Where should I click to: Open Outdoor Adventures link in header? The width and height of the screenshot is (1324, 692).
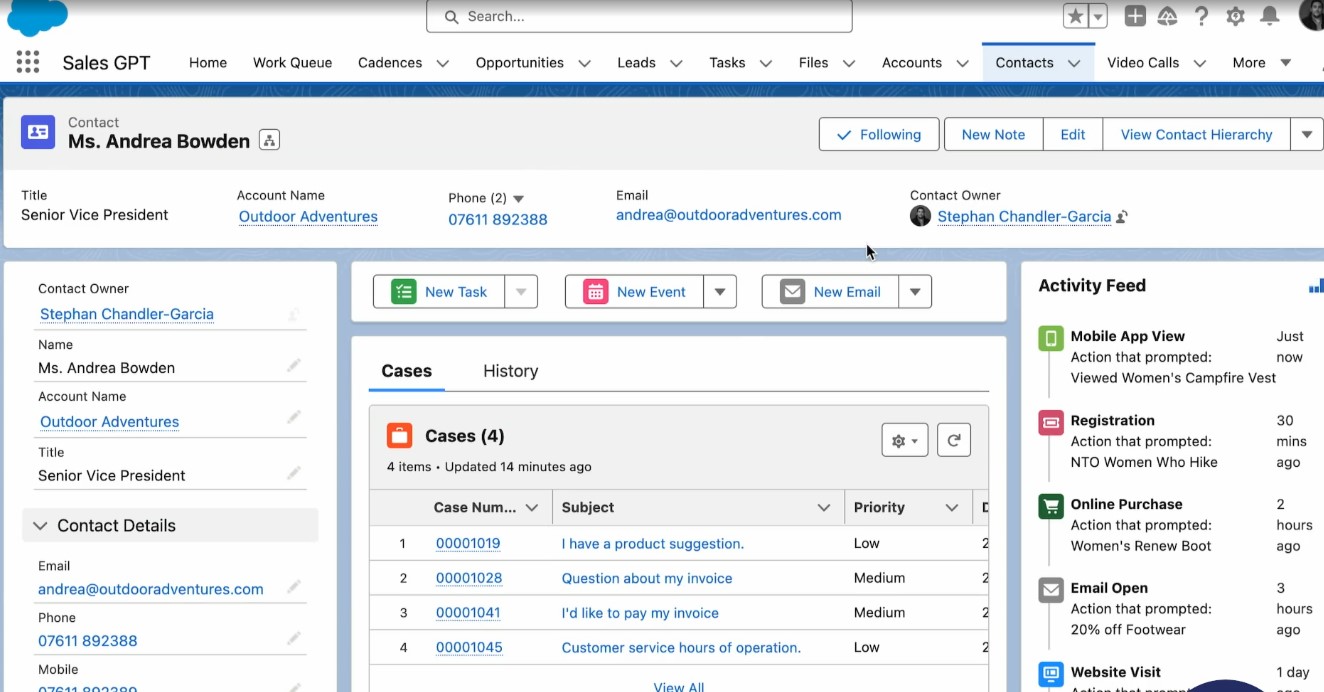point(308,217)
